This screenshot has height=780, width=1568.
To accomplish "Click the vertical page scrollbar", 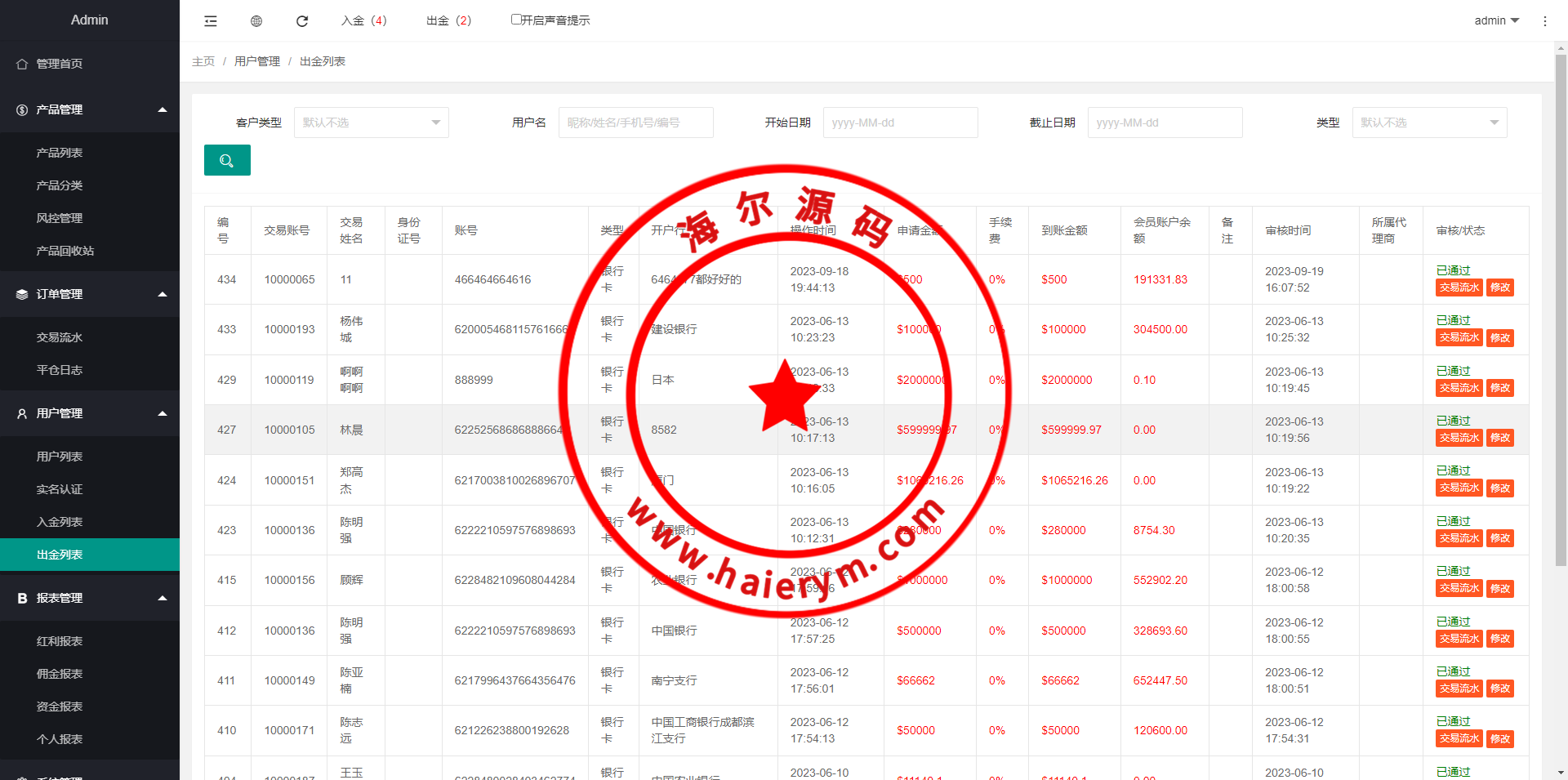I will 1561,310.
